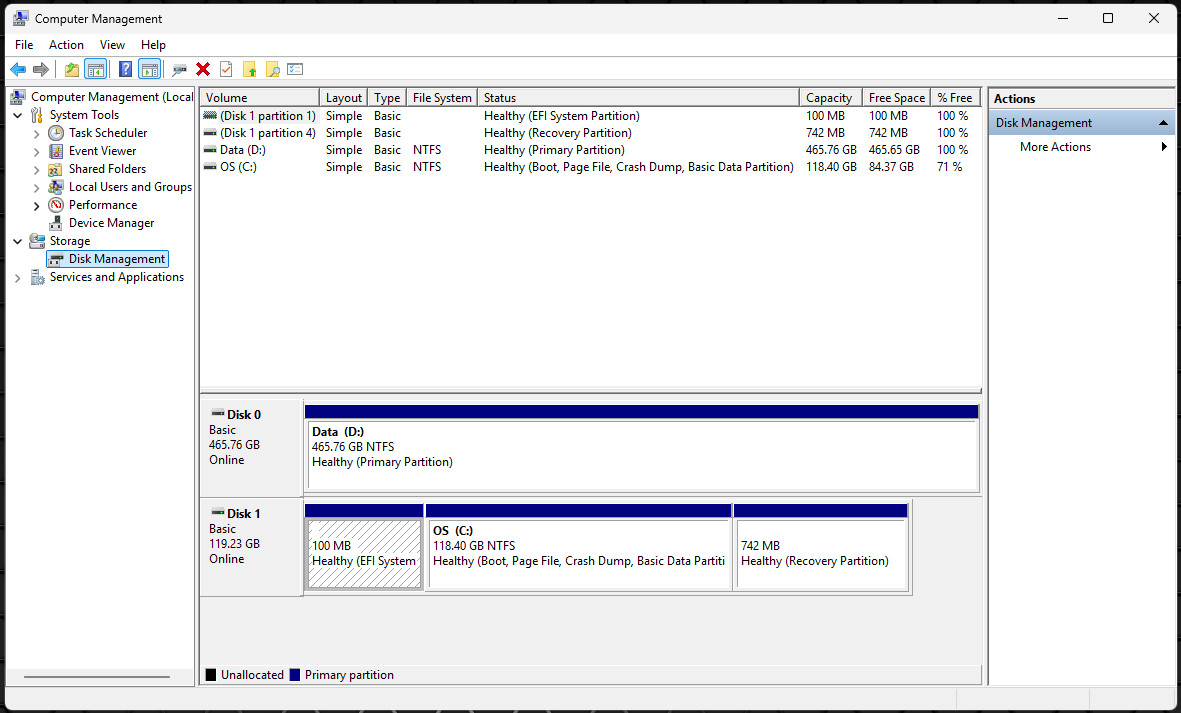Click the tree pane horizontal scrollbar

[x=96, y=677]
